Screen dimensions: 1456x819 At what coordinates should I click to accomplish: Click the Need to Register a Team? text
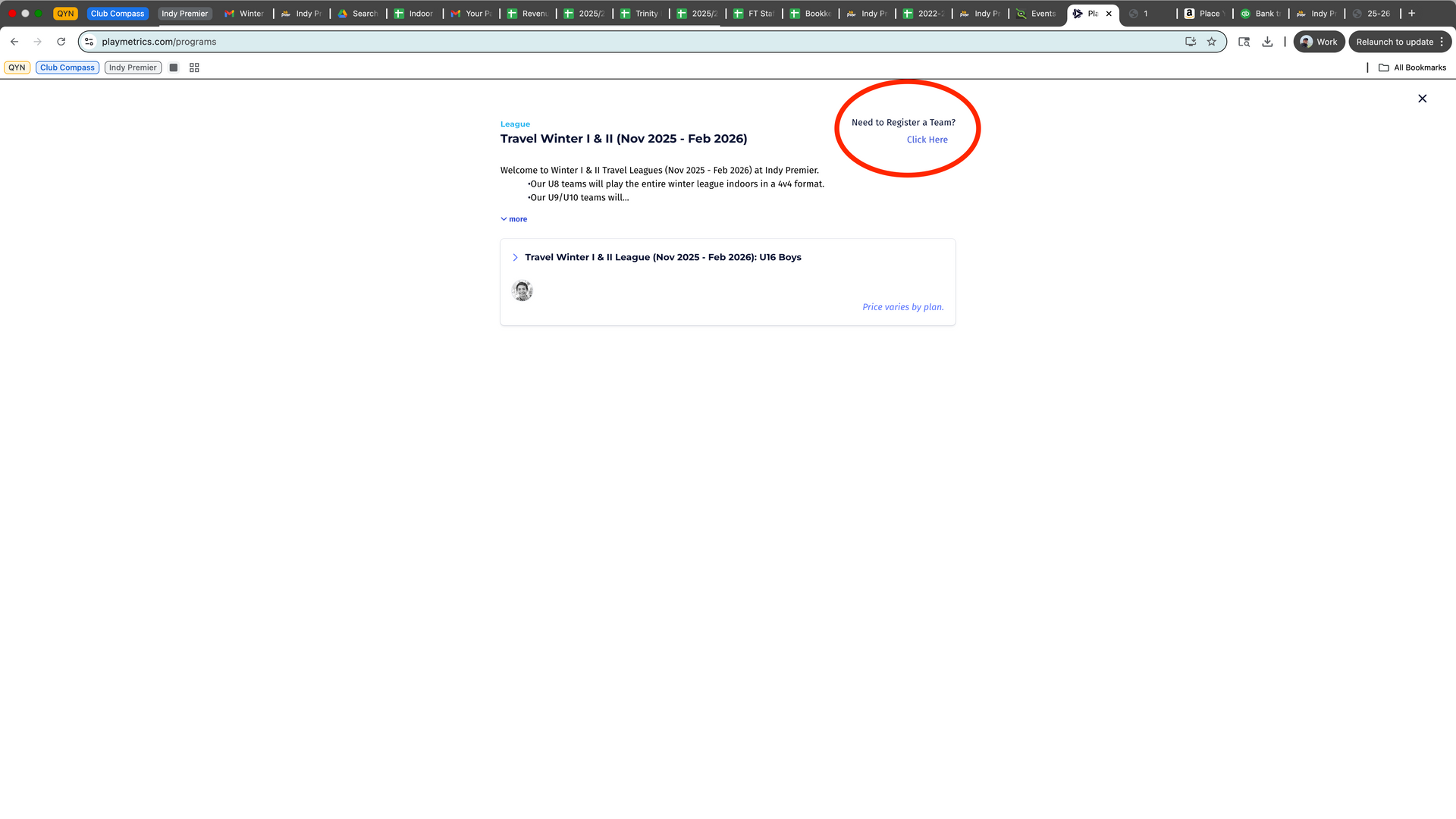click(x=903, y=123)
